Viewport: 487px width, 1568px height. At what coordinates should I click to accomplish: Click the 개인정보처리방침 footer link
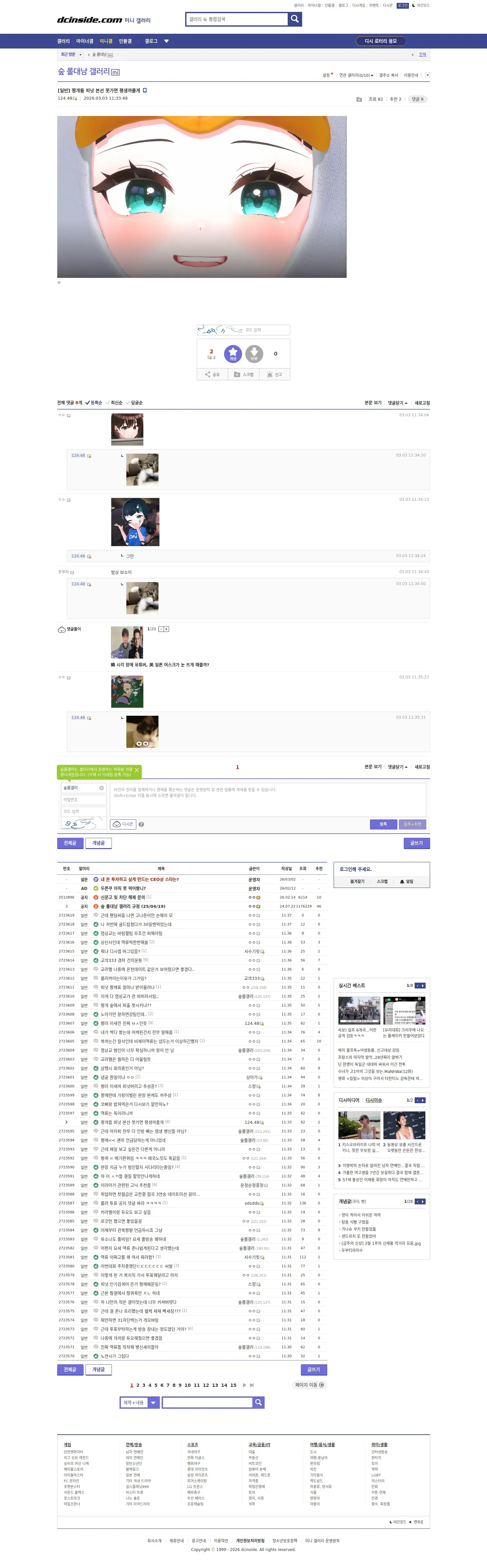(250, 1541)
